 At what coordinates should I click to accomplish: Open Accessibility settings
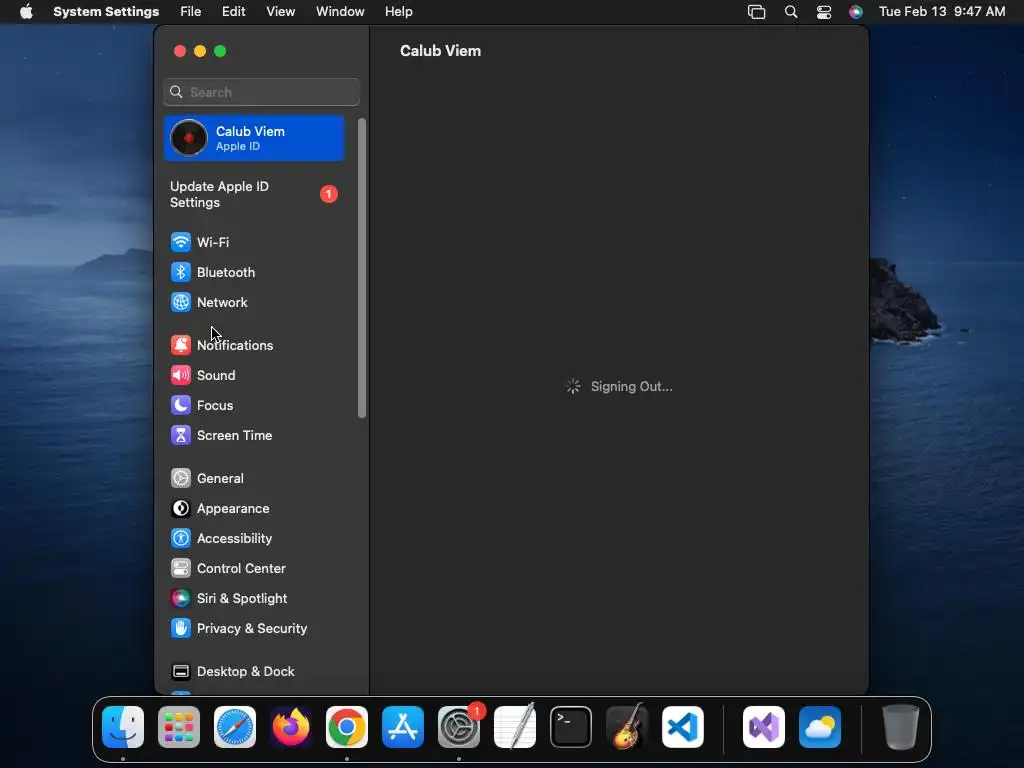pos(255,539)
